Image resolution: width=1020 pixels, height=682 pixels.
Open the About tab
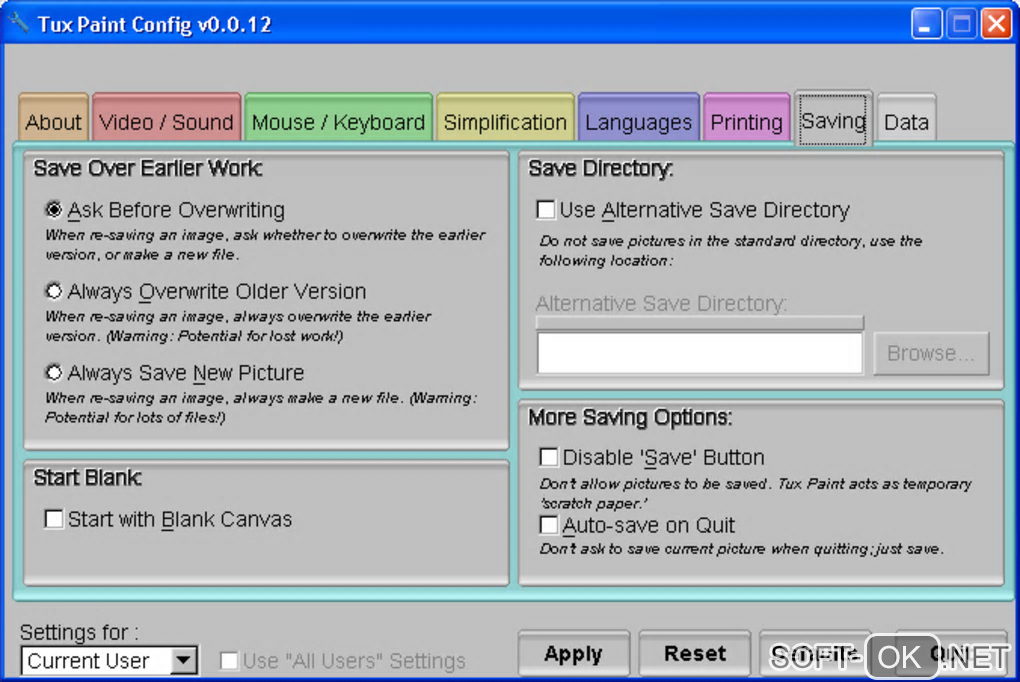coord(53,118)
